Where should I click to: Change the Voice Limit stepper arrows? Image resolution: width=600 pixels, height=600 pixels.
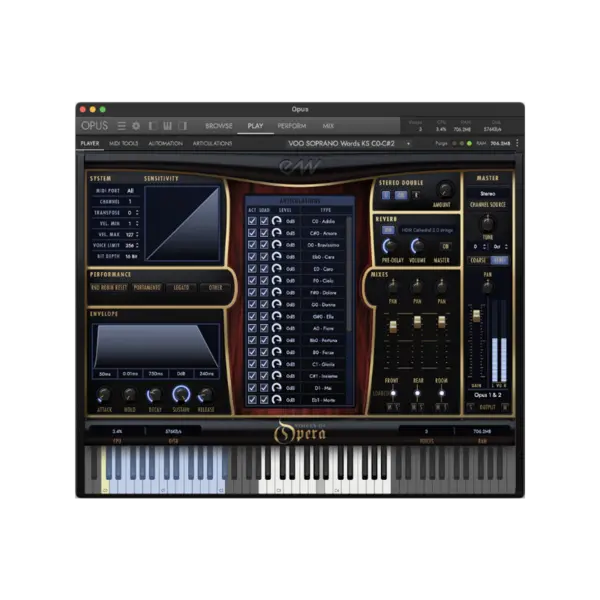tap(137, 245)
